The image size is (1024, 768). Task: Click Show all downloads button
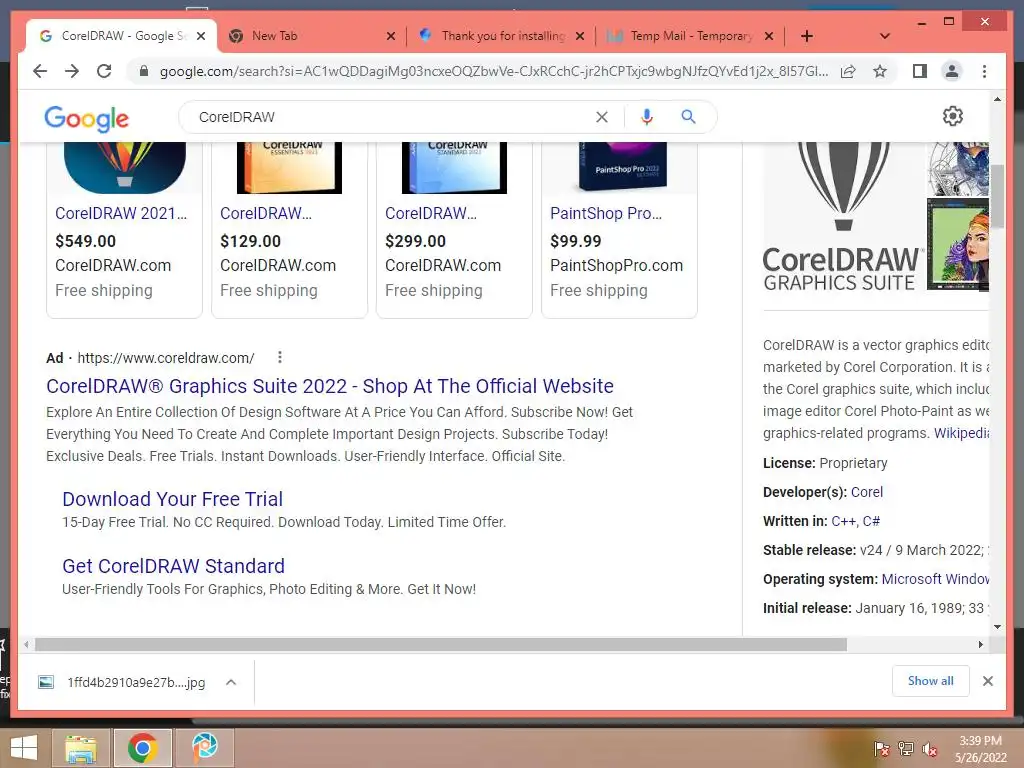931,681
